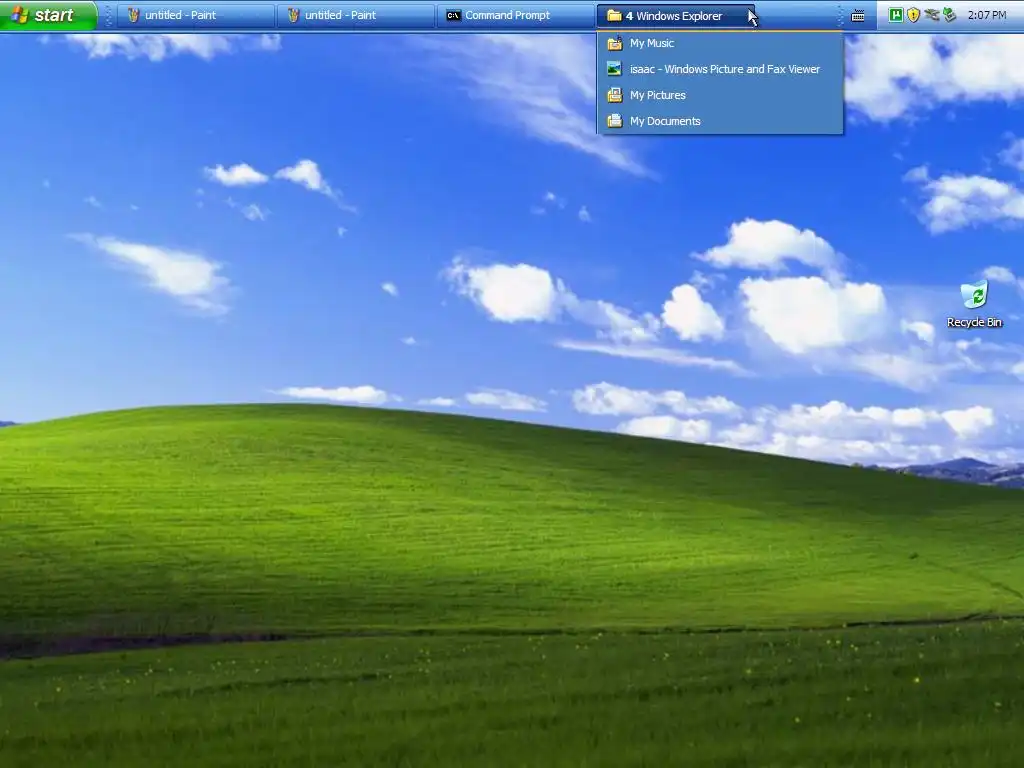
Task: Open the green uTorrent tray icon
Action: (895, 15)
